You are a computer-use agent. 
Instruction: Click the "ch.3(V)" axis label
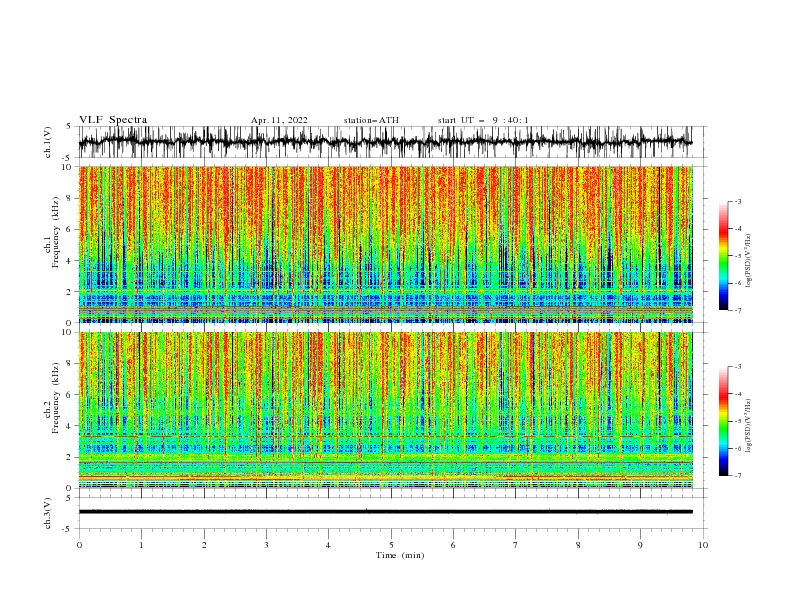click(x=48, y=513)
